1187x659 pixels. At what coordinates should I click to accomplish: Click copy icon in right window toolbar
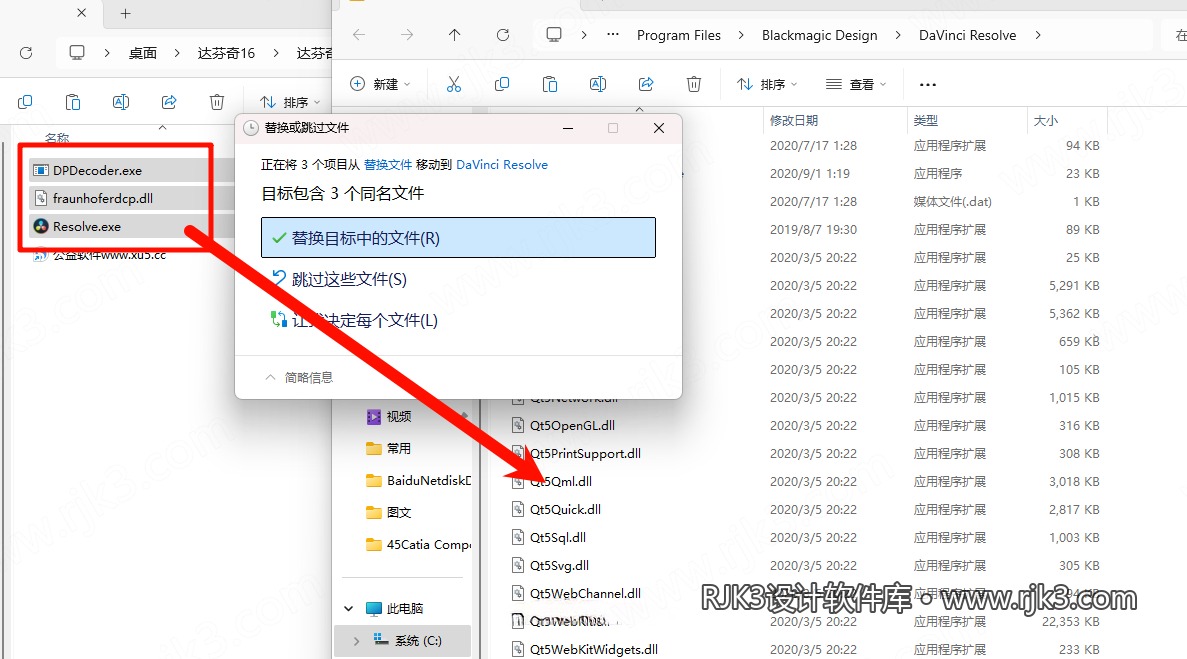click(502, 84)
